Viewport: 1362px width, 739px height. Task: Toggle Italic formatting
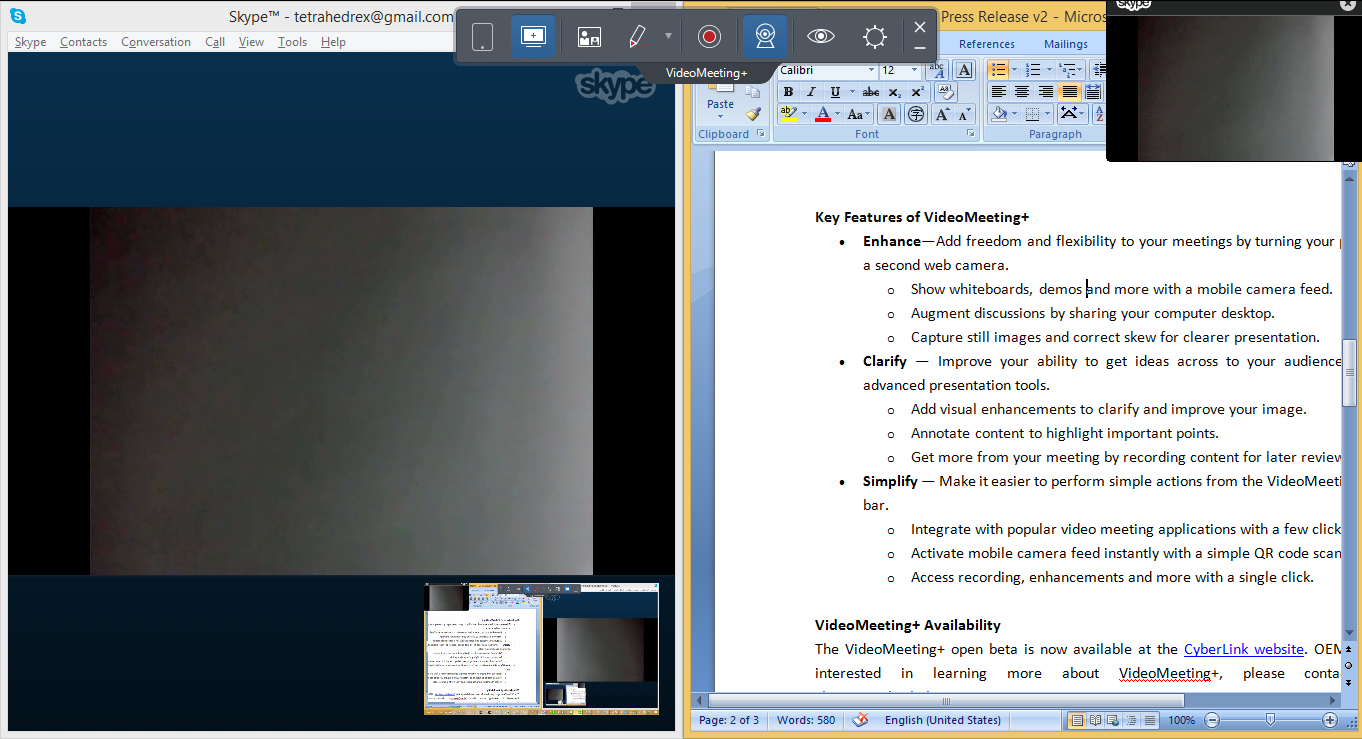811,92
